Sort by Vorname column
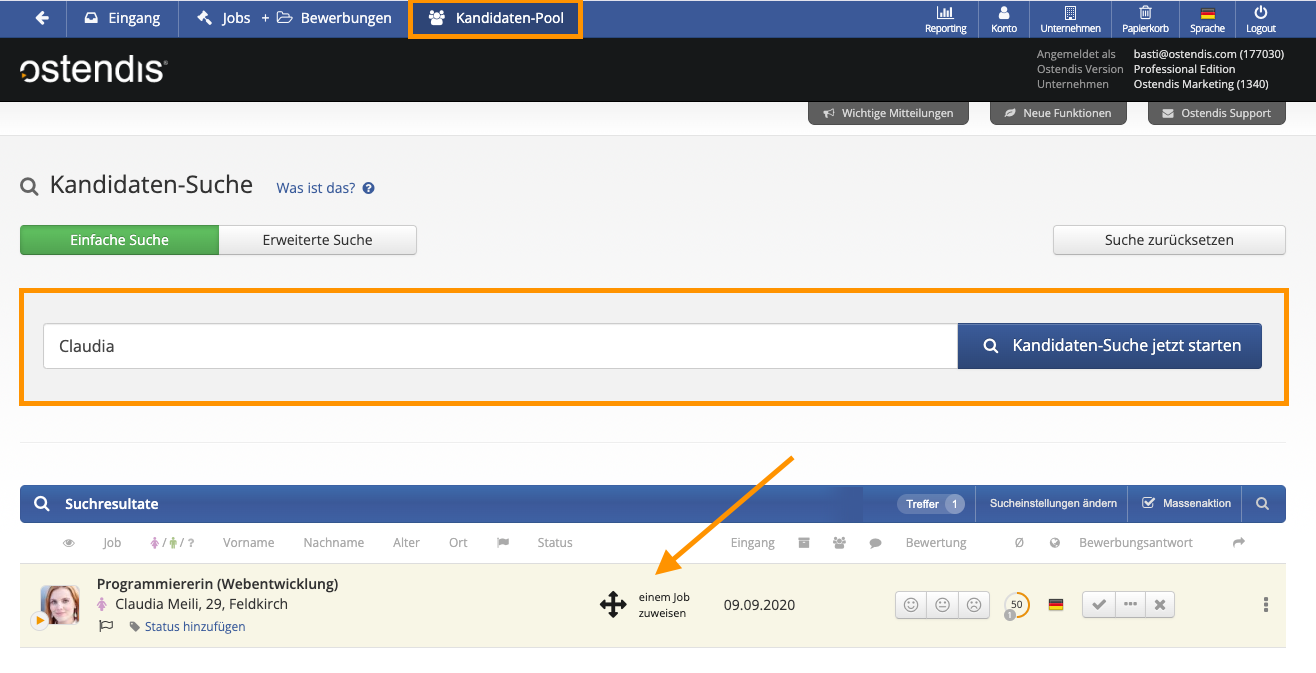The height and width of the screenshot is (673, 1316). click(x=248, y=543)
